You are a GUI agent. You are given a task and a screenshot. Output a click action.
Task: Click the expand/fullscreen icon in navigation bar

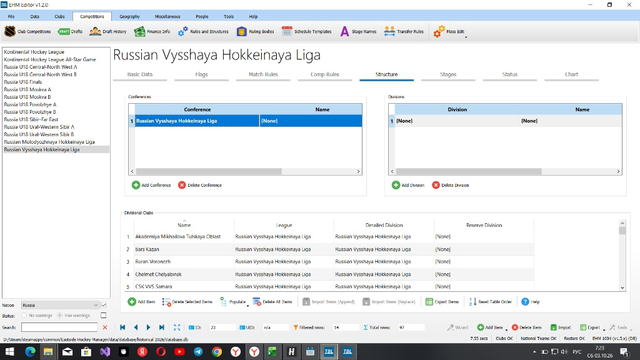(x=177, y=327)
